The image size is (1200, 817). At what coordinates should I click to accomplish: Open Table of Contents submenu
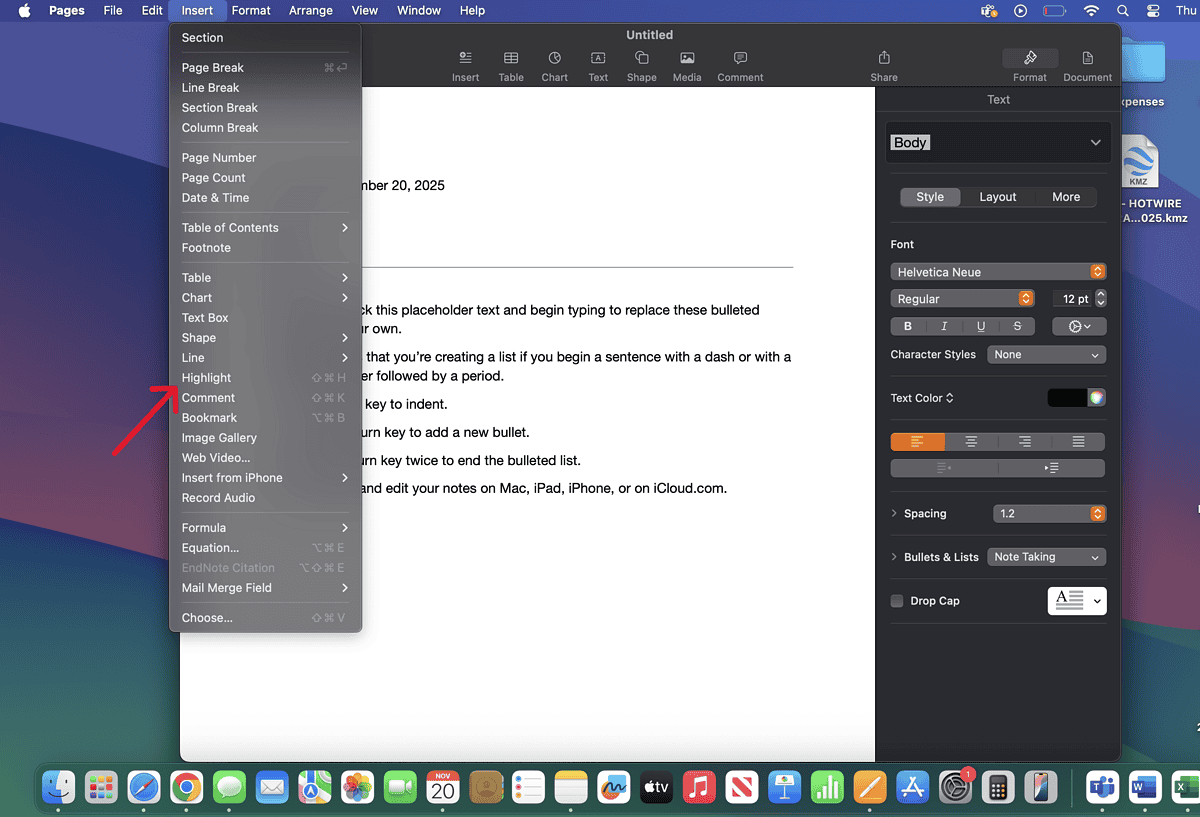(265, 228)
